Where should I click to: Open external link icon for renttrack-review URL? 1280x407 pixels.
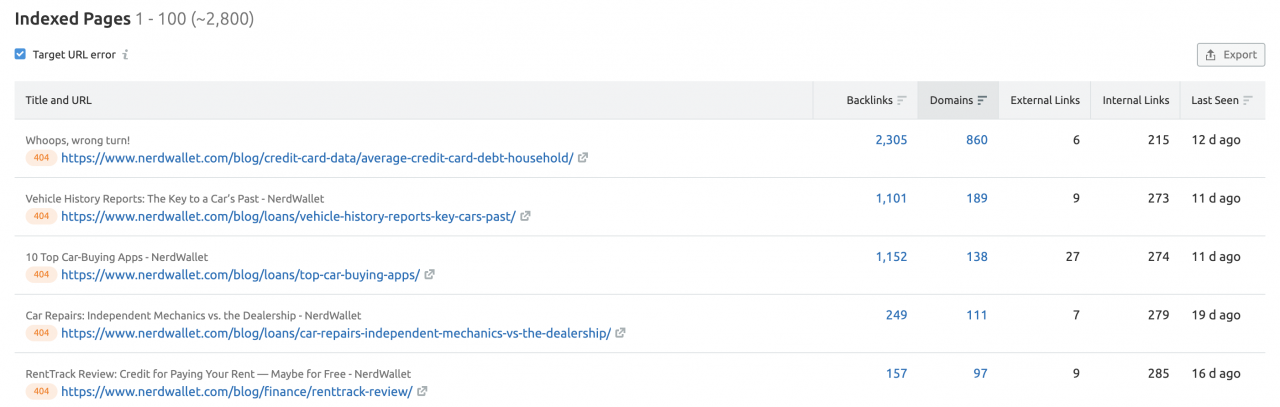tap(422, 391)
